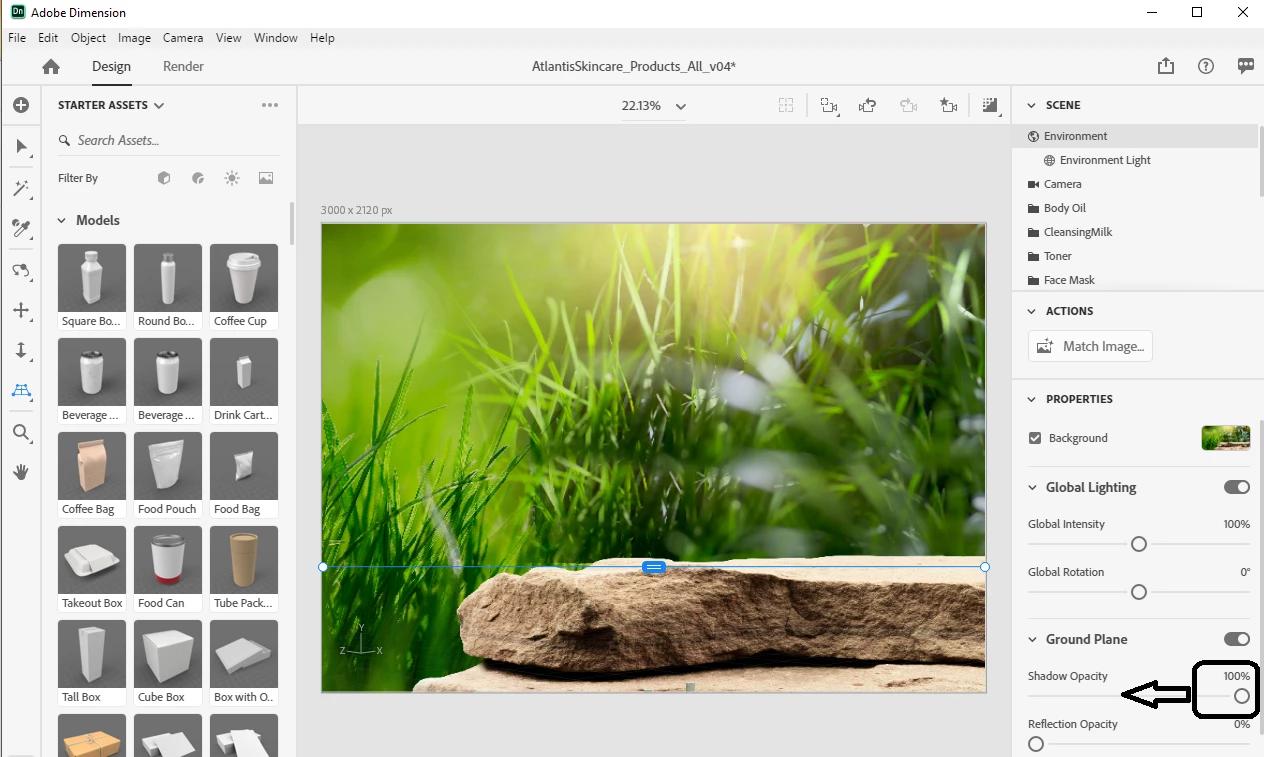Open the Object menu

pyautogui.click(x=88, y=38)
